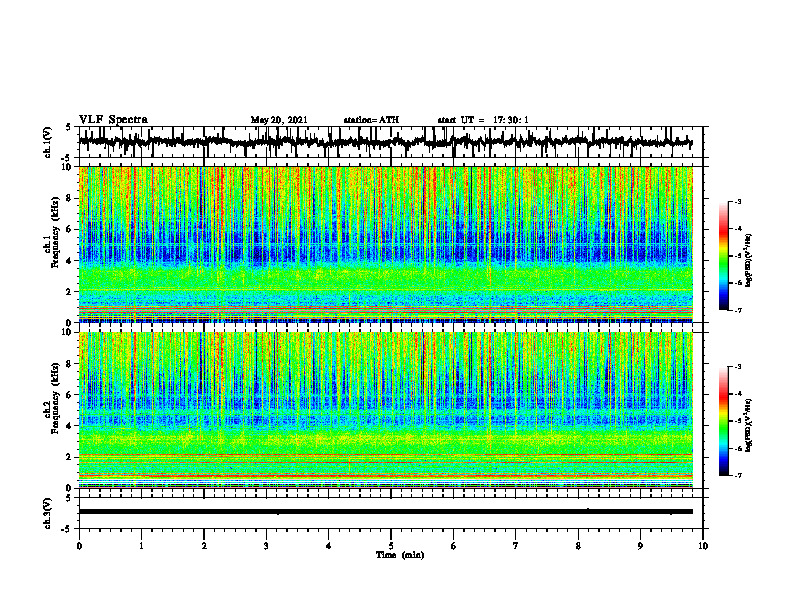
Task: Click the "station= ATH" header label
Action: 371,120
